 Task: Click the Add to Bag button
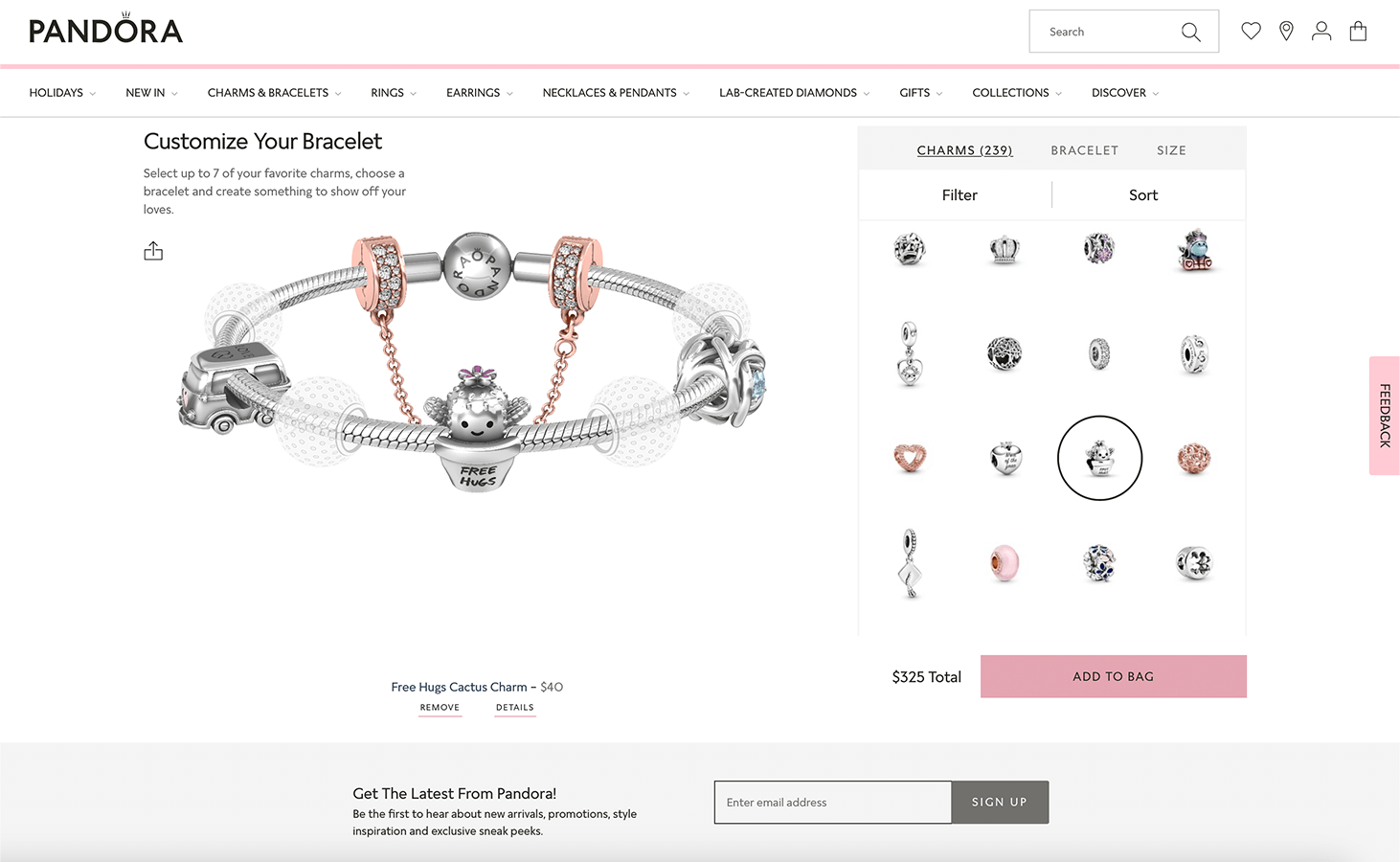click(1114, 676)
